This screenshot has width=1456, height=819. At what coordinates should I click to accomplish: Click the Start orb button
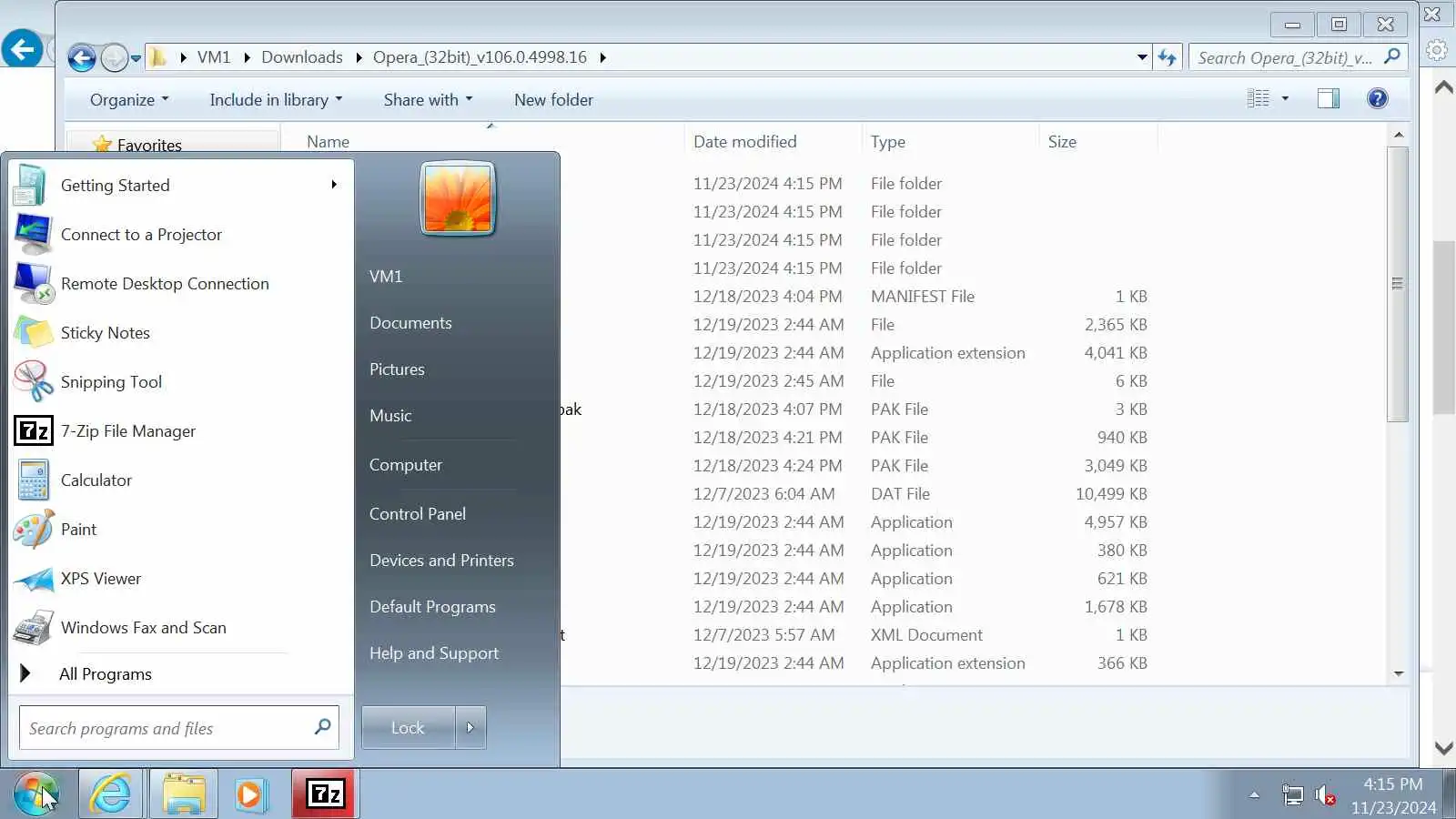pyautogui.click(x=36, y=794)
